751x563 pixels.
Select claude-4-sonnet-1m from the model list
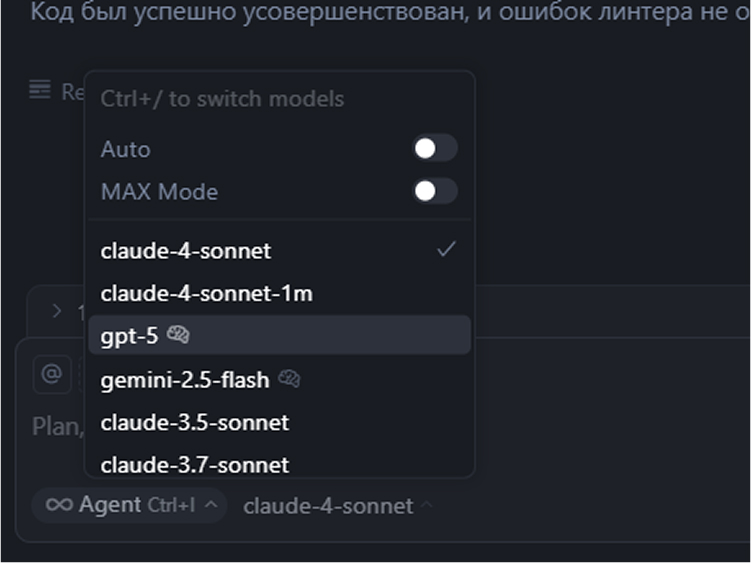[x=206, y=294]
